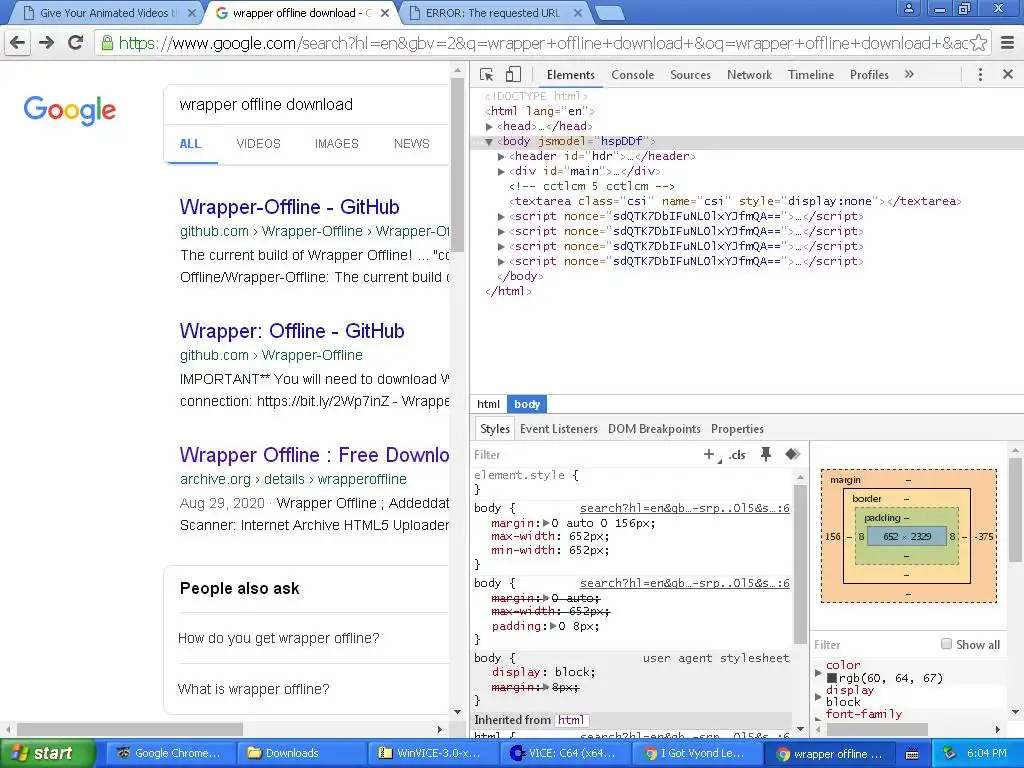This screenshot has height=768, width=1024.
Task: Open Wrapper: Offline - GitHub result
Action: coord(292,331)
